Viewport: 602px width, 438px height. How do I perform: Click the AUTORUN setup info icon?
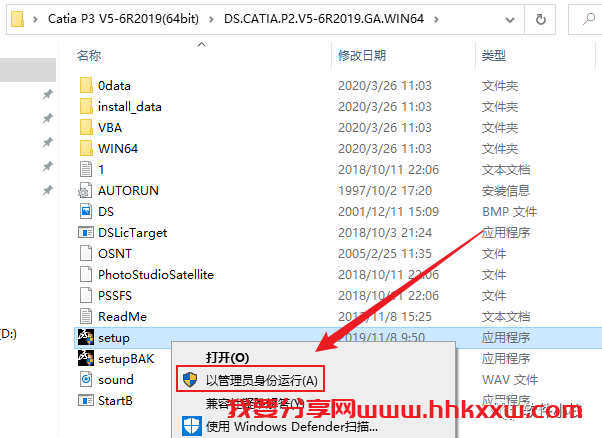(85, 190)
